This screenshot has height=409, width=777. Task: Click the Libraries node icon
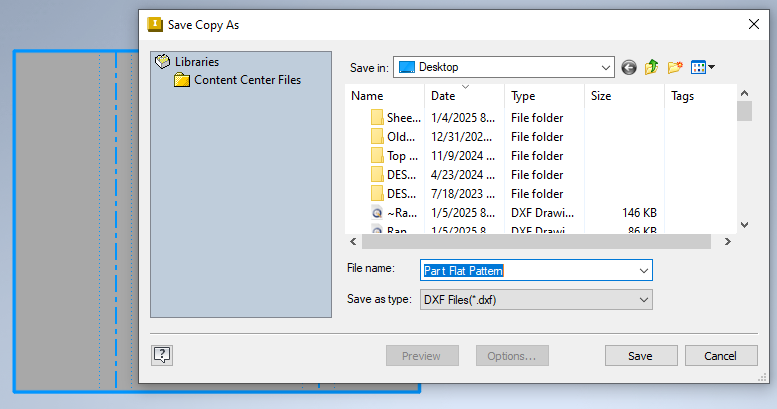pyautogui.click(x=163, y=62)
